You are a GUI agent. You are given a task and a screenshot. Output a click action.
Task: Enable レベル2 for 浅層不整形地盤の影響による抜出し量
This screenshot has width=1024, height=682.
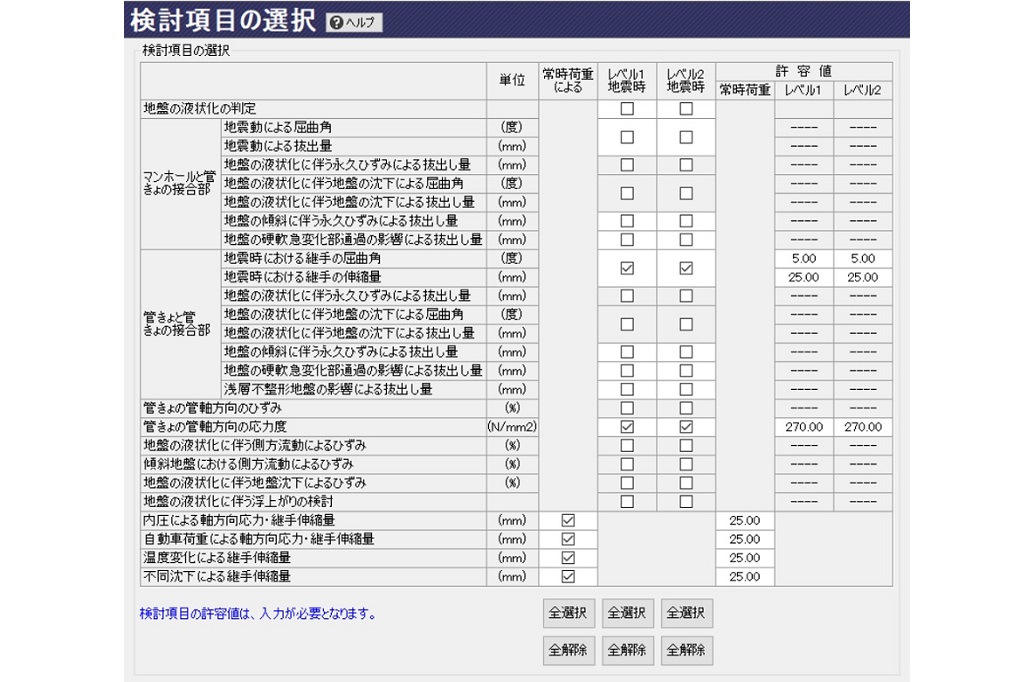pyautogui.click(x=686, y=389)
